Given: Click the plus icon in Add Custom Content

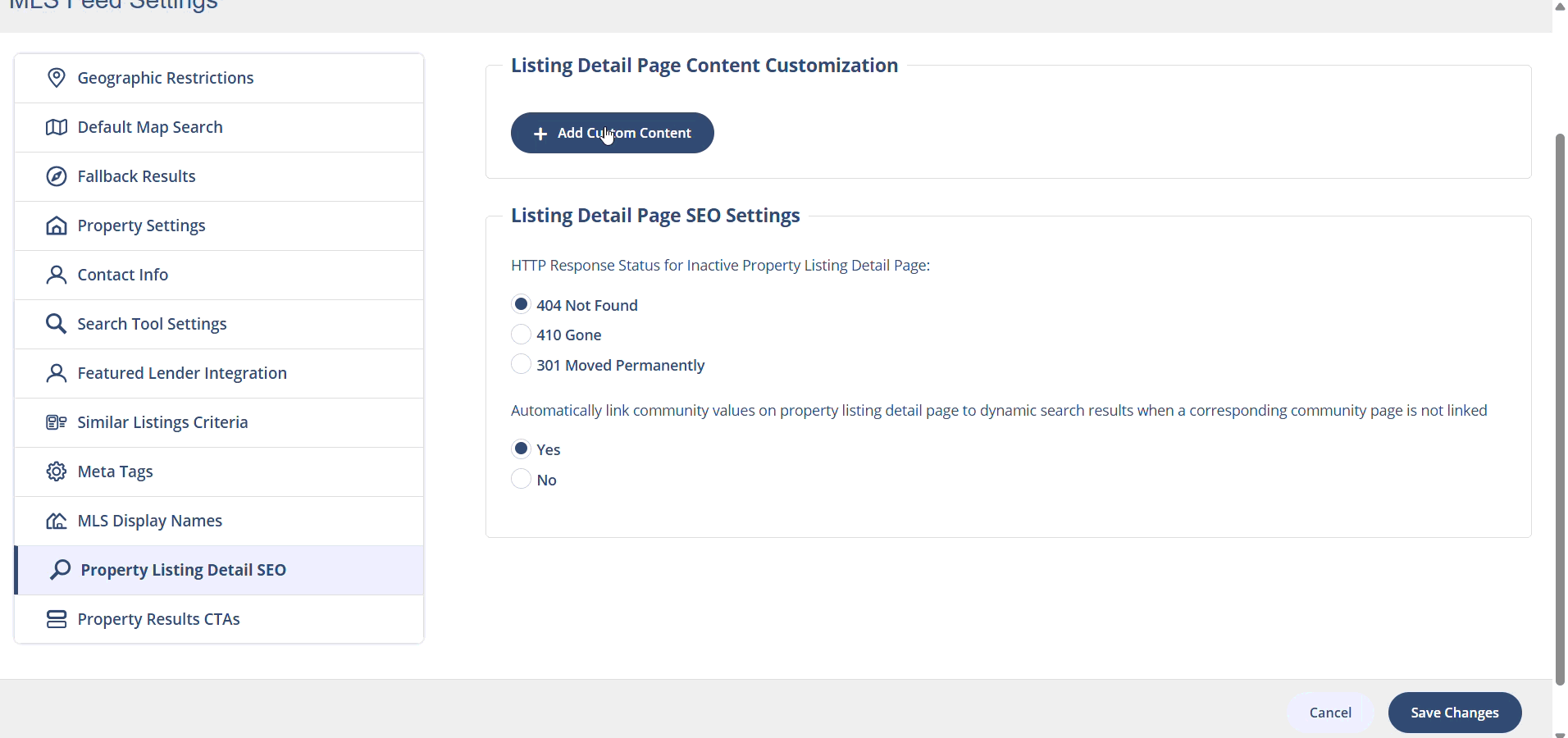Looking at the screenshot, I should (x=540, y=134).
